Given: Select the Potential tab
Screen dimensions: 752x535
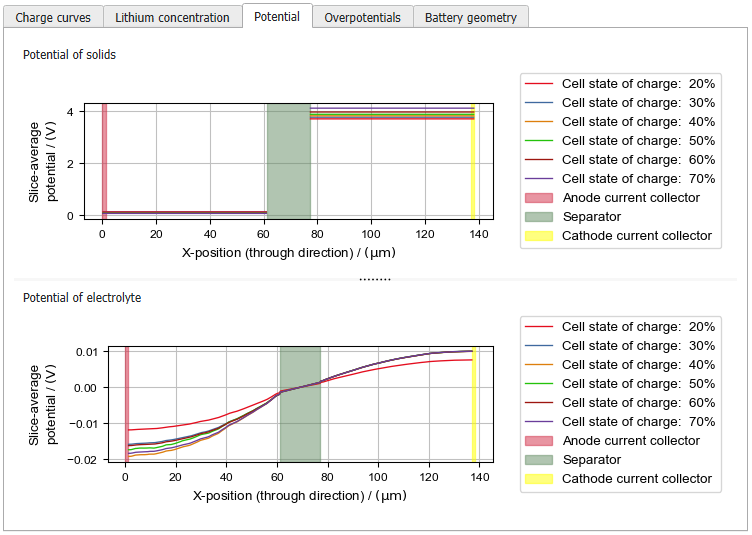Looking at the screenshot, I should [x=277, y=16].
